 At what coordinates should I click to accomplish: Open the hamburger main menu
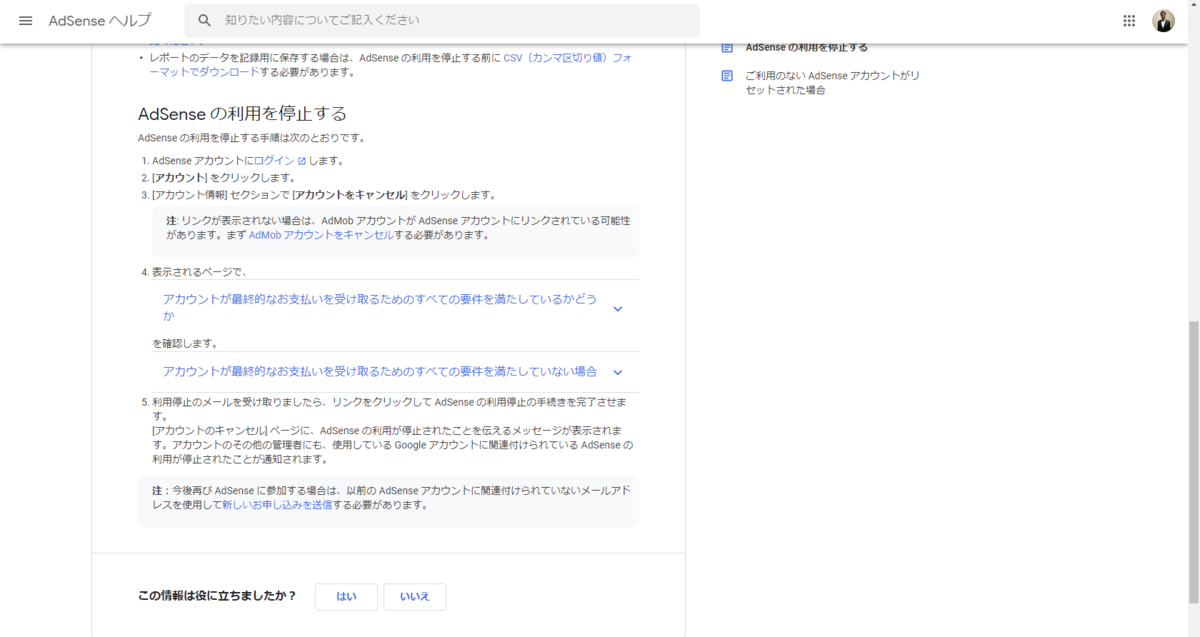(26, 20)
